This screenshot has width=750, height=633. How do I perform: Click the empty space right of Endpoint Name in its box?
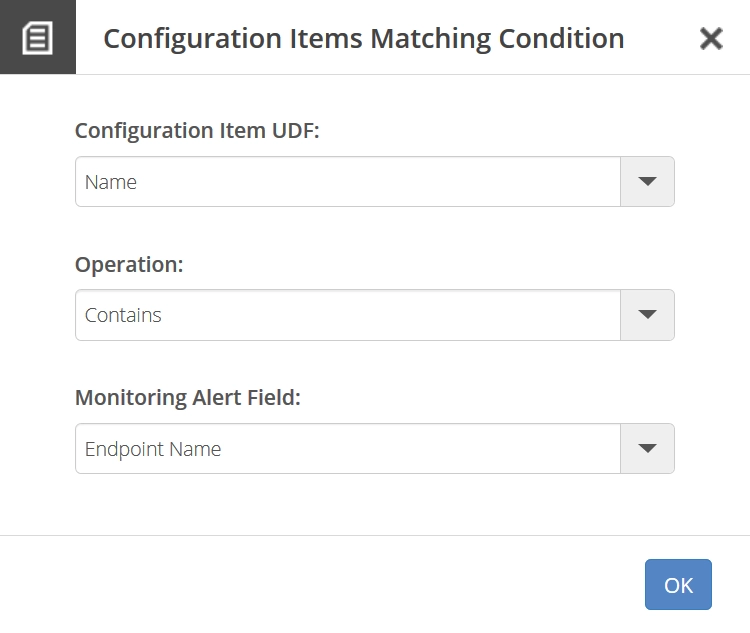[x=421, y=449]
